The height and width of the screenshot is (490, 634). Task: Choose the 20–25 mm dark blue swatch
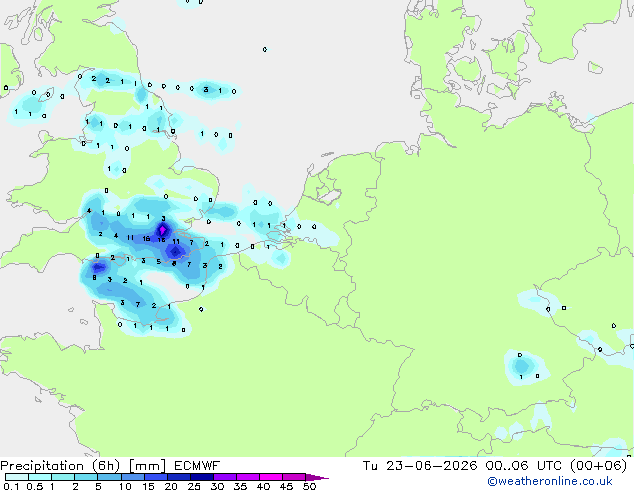pyautogui.click(x=178, y=477)
